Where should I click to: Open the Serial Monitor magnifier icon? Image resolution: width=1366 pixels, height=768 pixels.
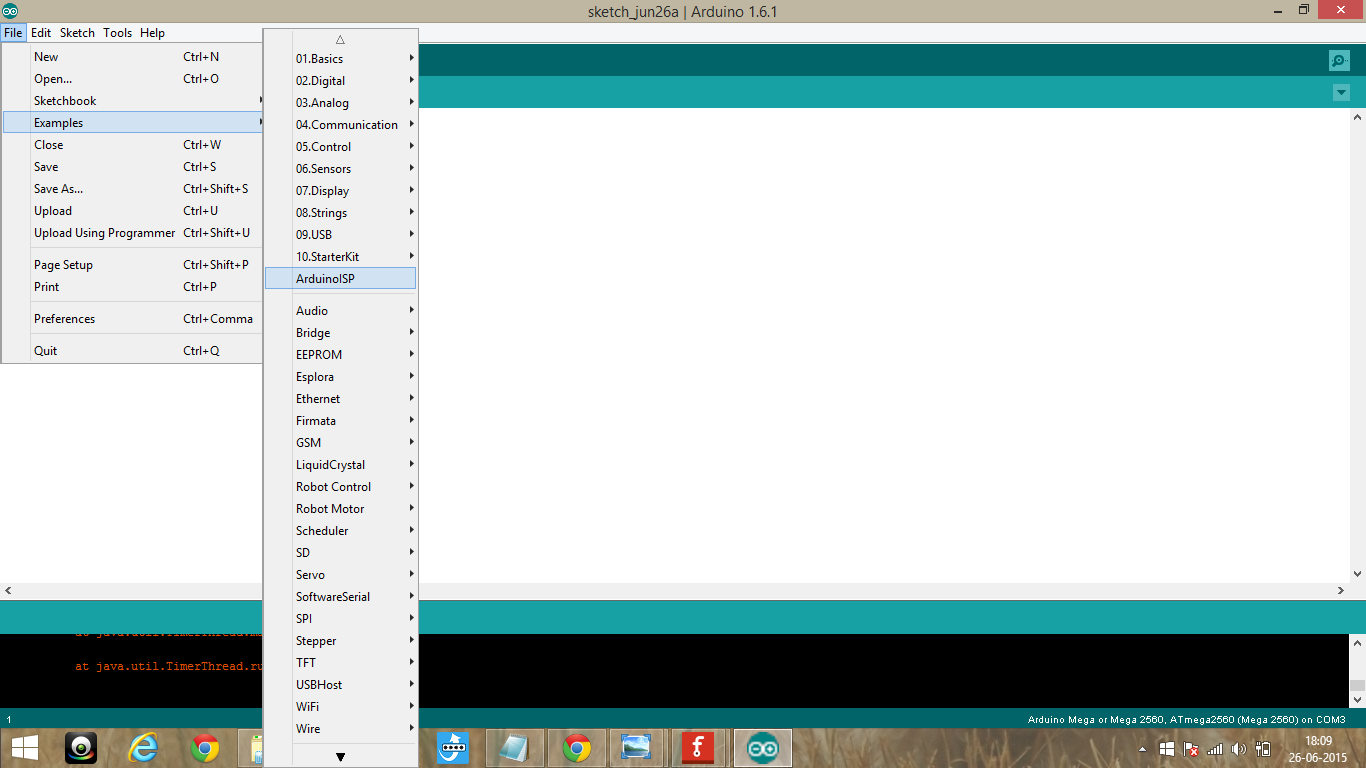pyautogui.click(x=1339, y=60)
